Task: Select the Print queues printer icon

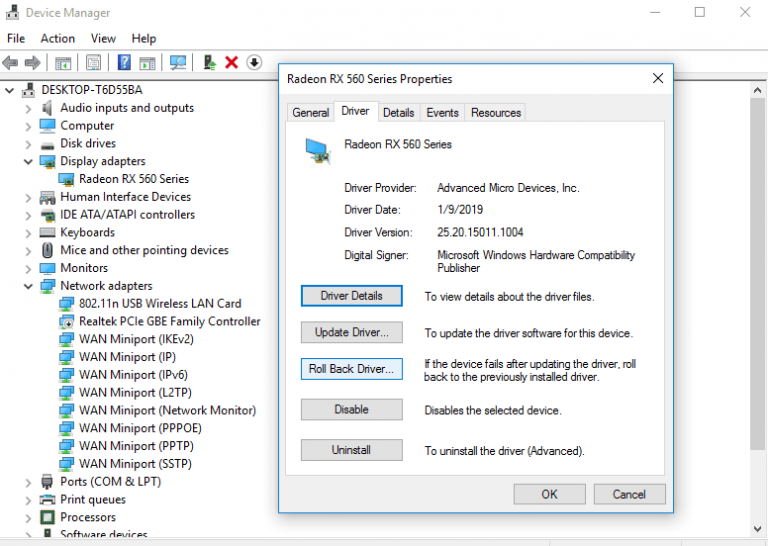Action: click(x=47, y=499)
